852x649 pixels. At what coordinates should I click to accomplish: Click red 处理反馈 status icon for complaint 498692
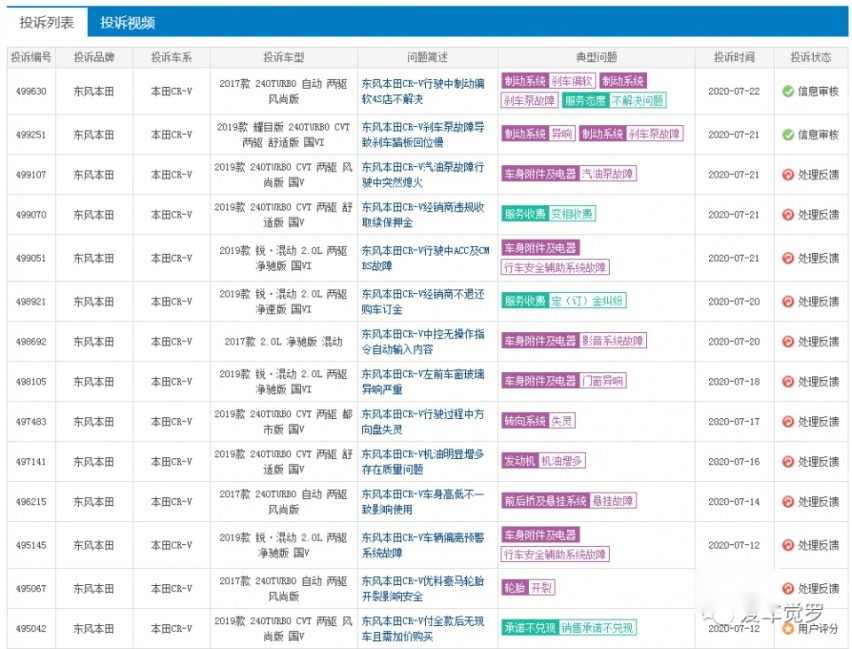788,342
